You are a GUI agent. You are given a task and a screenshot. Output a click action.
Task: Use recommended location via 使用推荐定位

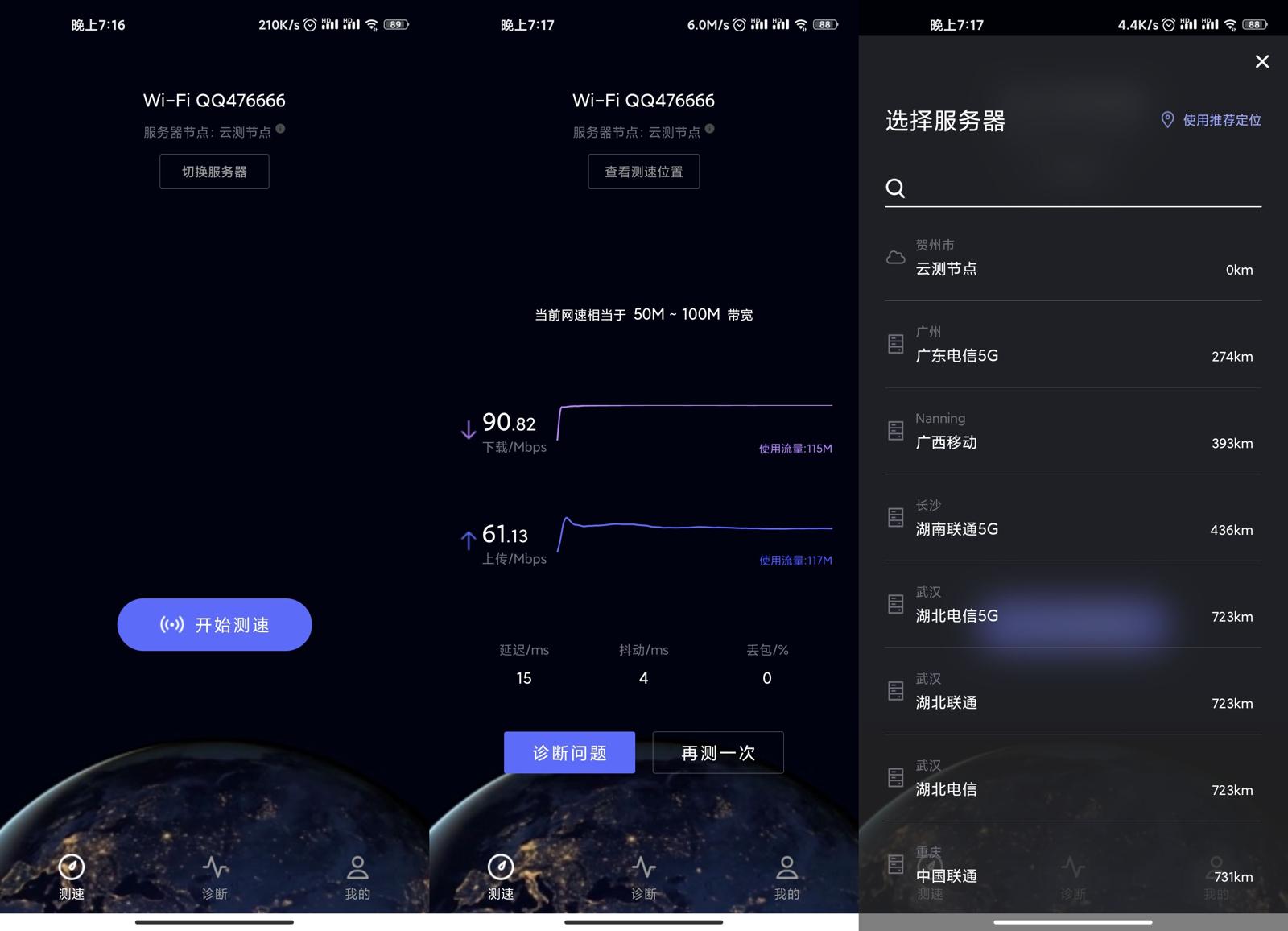[1220, 120]
